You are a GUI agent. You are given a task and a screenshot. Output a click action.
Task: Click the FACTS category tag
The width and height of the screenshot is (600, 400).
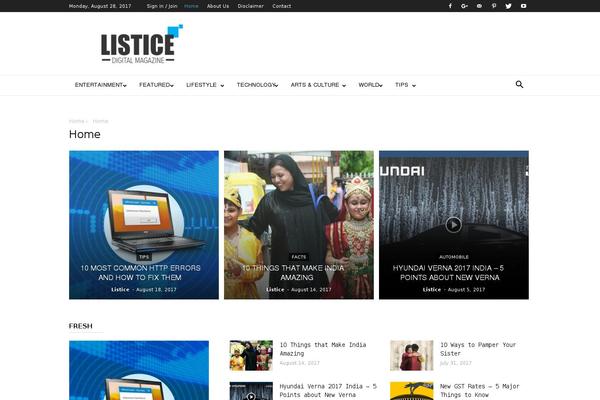(299, 257)
